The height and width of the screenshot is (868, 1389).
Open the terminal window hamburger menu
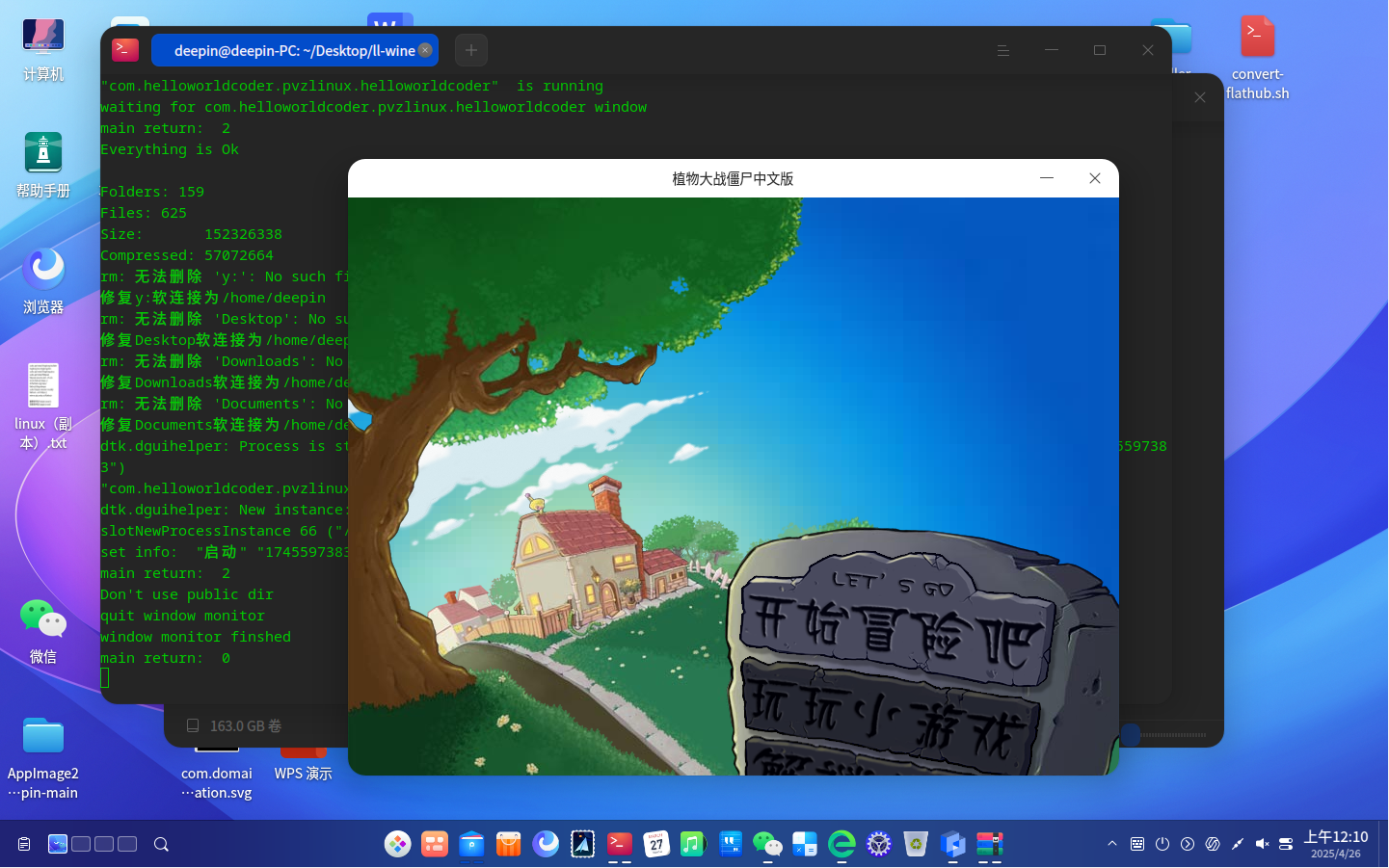click(x=1003, y=50)
